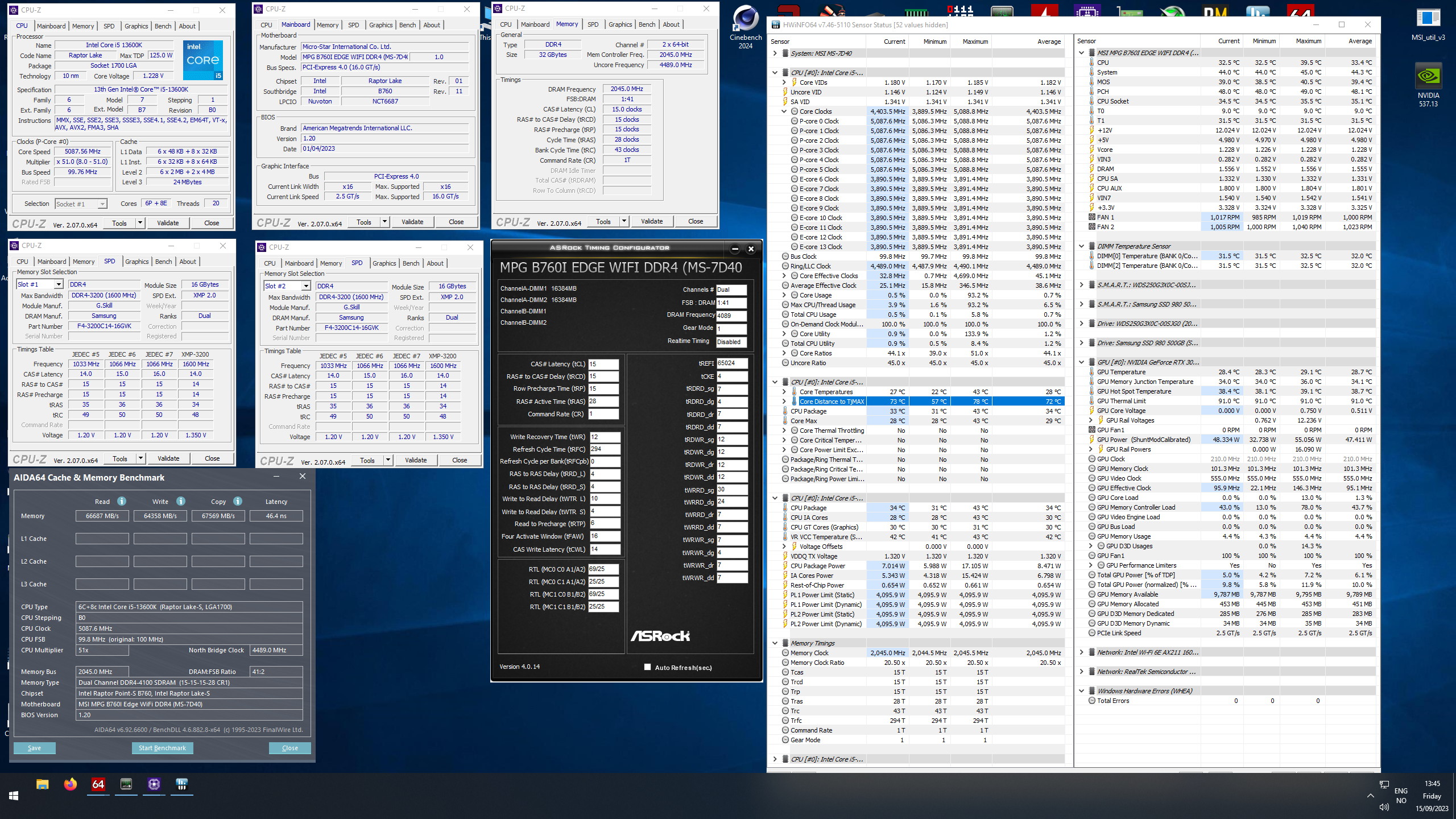
Task: Collapse the Core Clocks group in HWiNFO
Action: 784,111
